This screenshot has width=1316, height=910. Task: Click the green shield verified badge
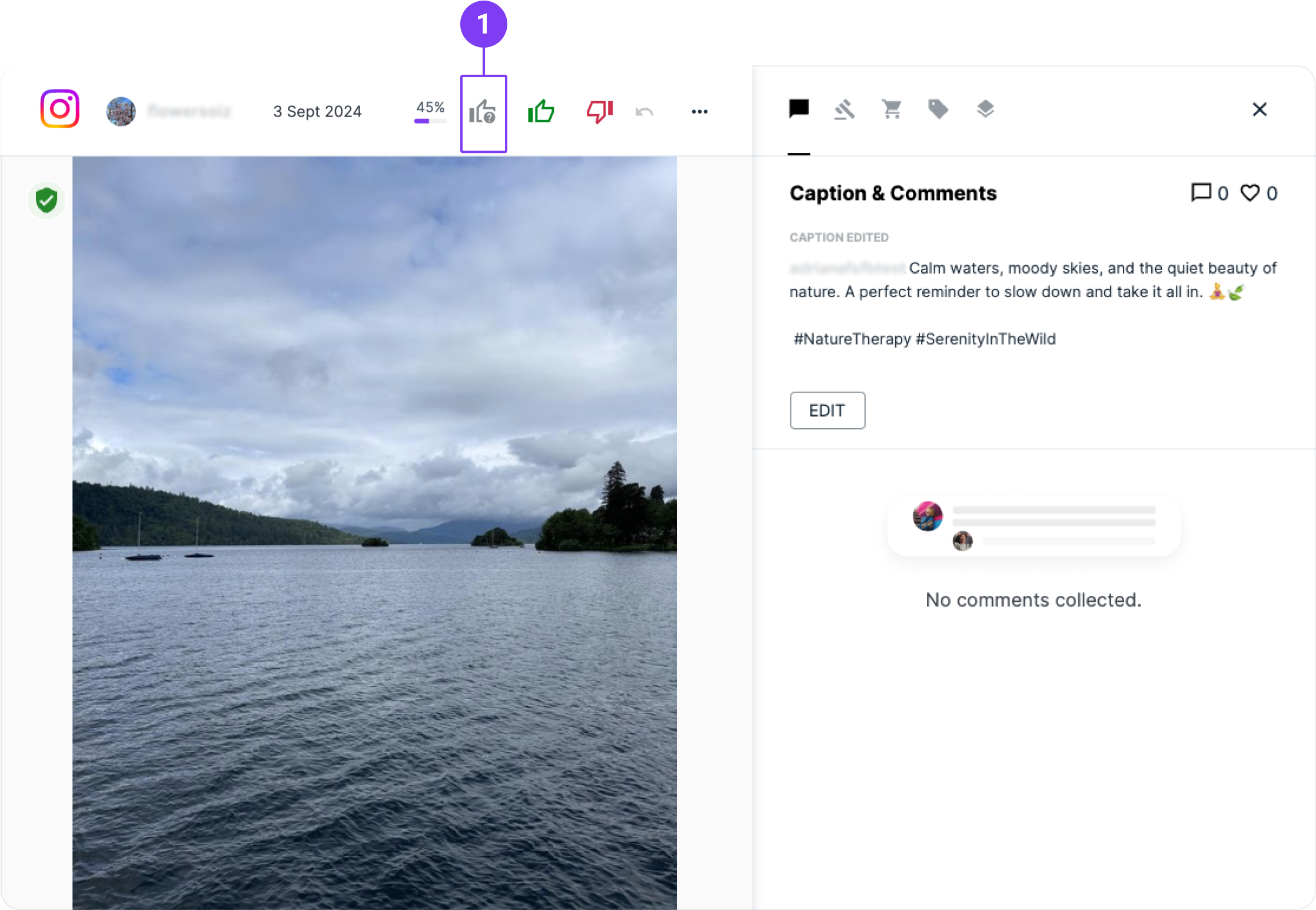pos(46,200)
